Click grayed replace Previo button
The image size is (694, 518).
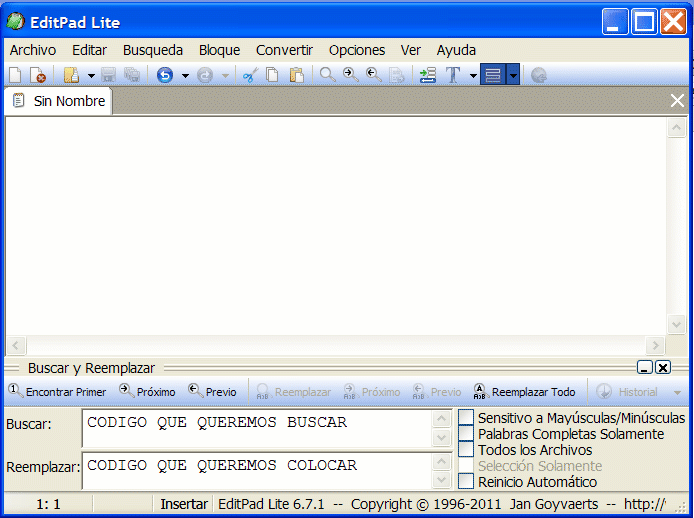pos(436,392)
